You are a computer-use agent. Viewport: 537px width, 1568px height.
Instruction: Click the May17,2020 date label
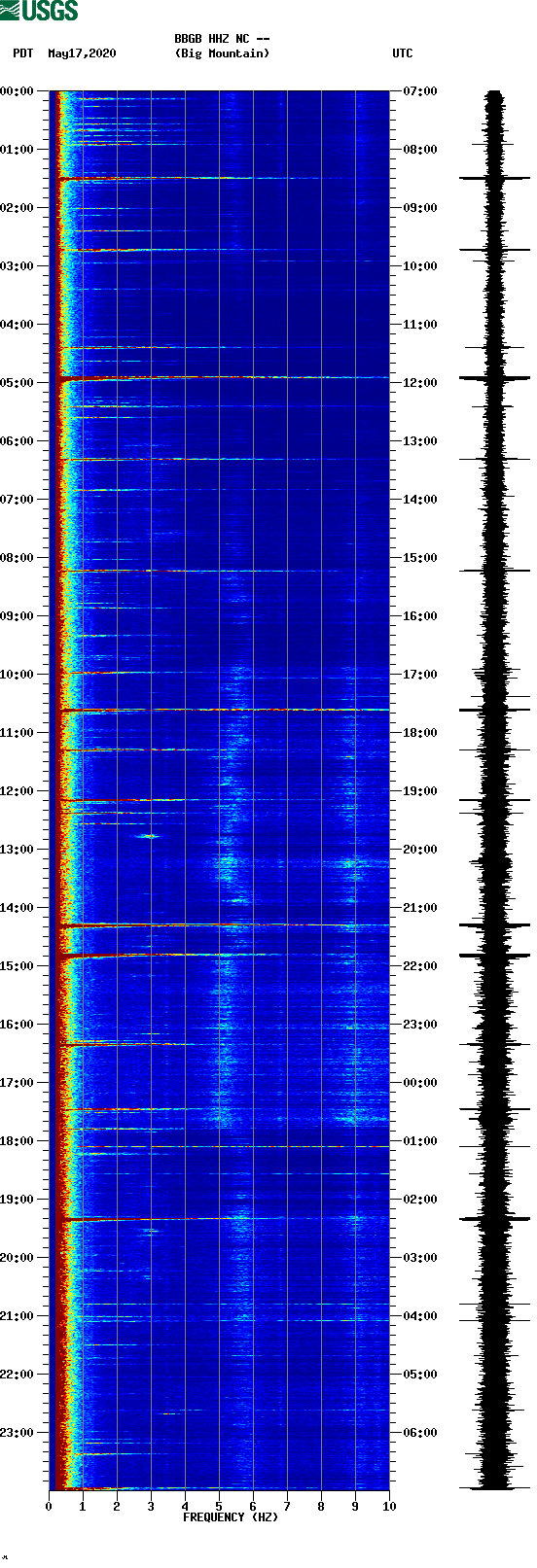coord(82,53)
